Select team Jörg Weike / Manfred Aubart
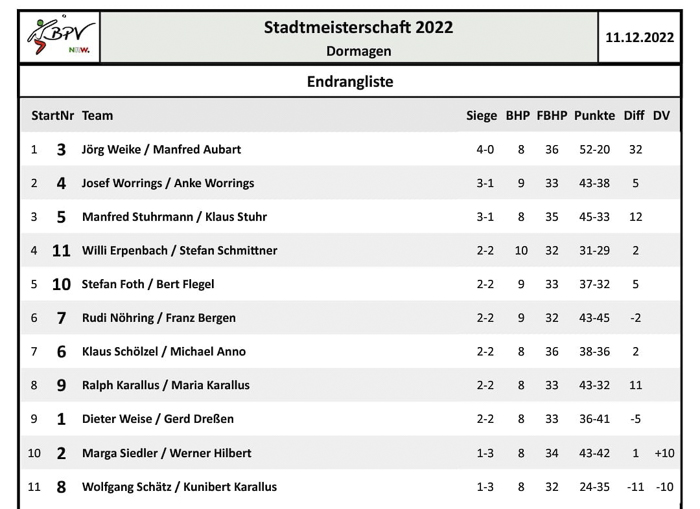This screenshot has height=509, width=700. (161, 150)
